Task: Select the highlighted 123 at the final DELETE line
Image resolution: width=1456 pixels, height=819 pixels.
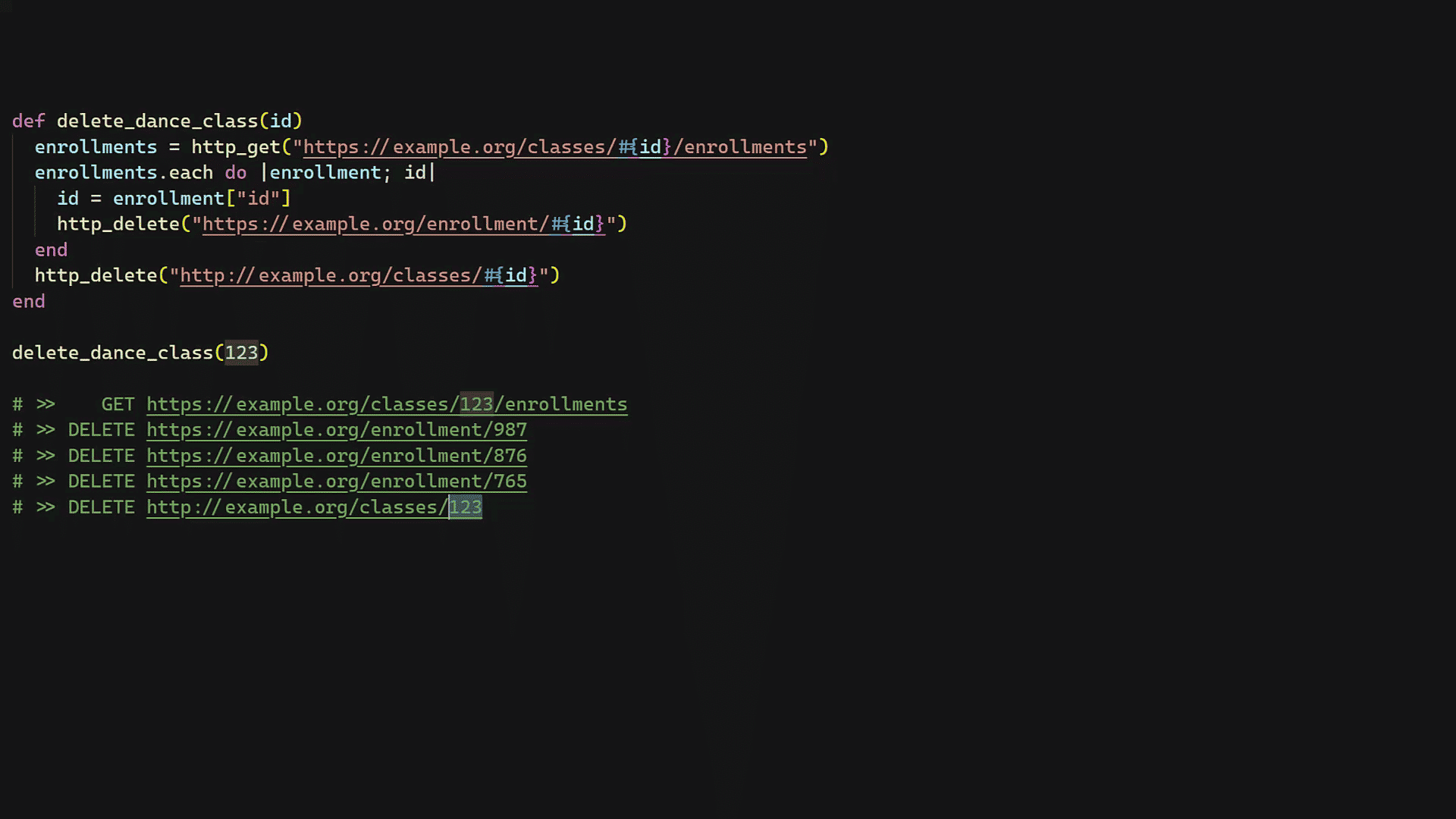Action: click(464, 507)
